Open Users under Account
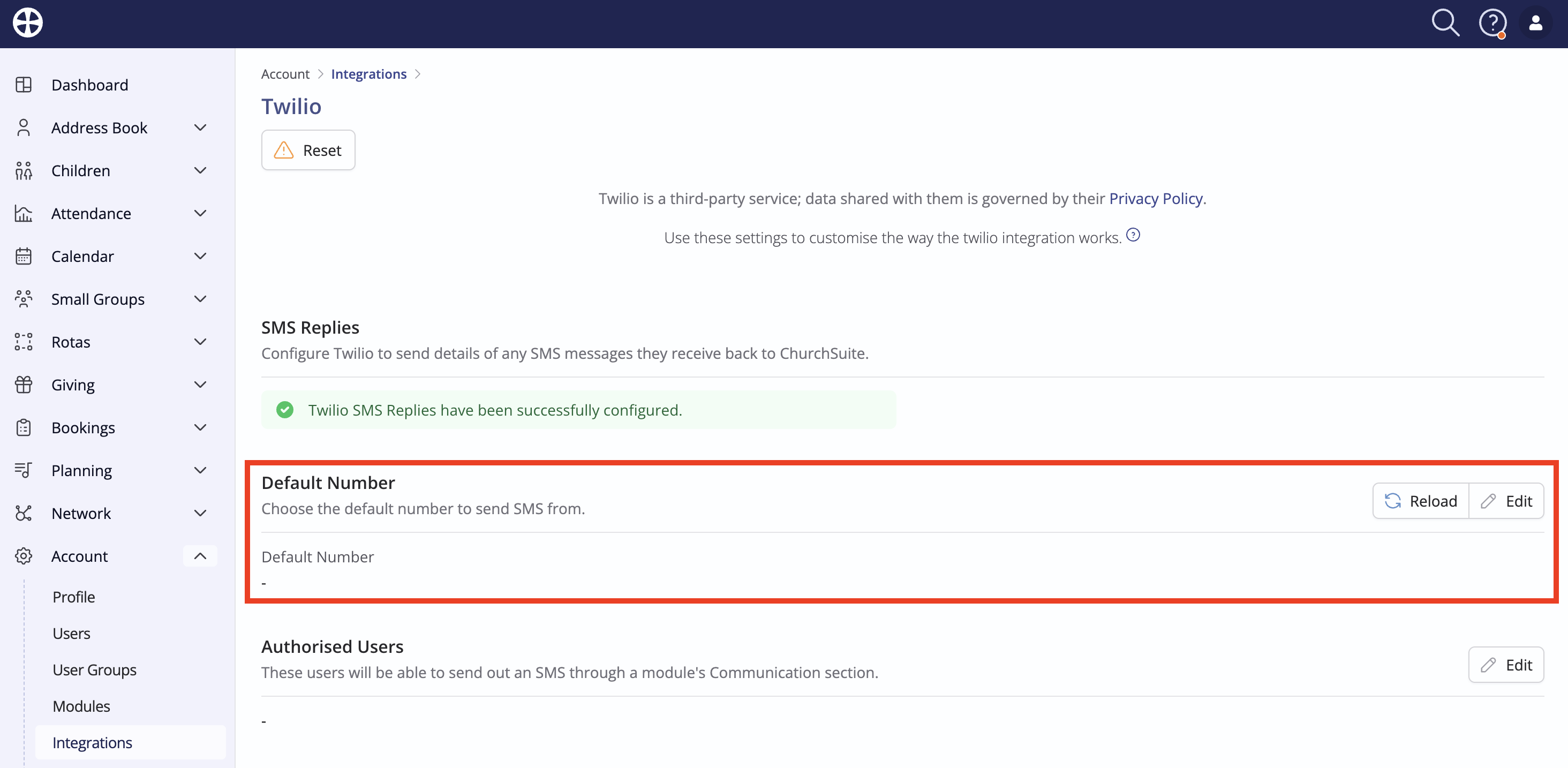Image resolution: width=1568 pixels, height=768 pixels. pos(71,634)
